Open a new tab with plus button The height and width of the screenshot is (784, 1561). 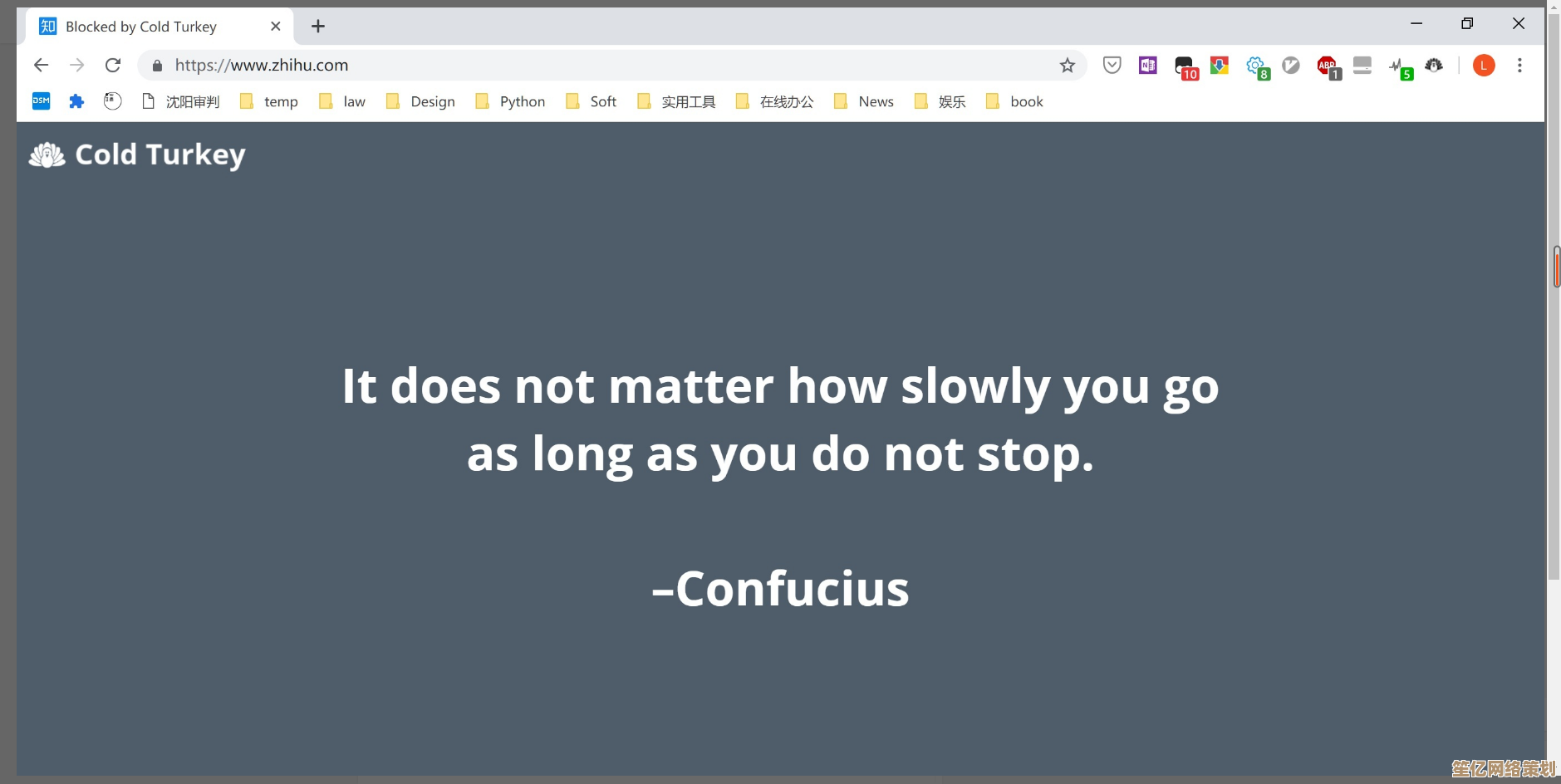[318, 27]
